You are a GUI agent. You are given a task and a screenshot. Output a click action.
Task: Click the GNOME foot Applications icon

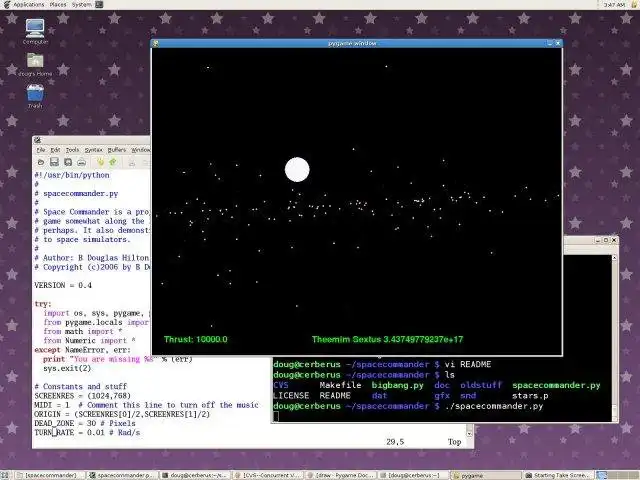6,4
